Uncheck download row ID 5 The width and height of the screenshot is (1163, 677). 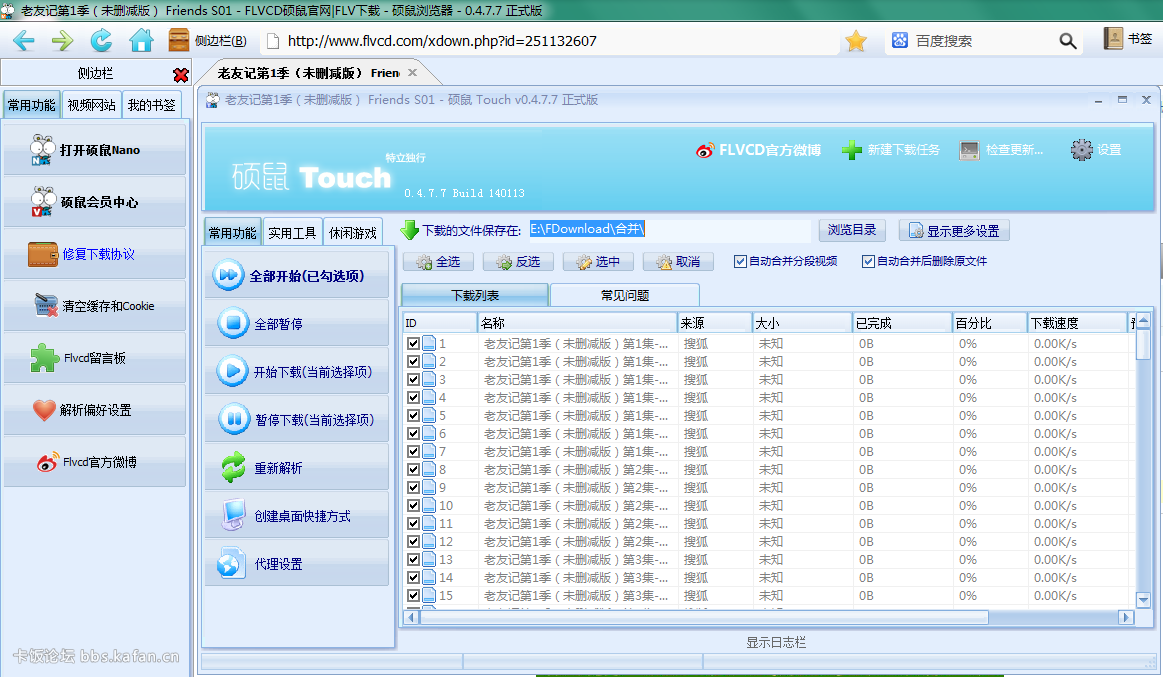coord(413,415)
